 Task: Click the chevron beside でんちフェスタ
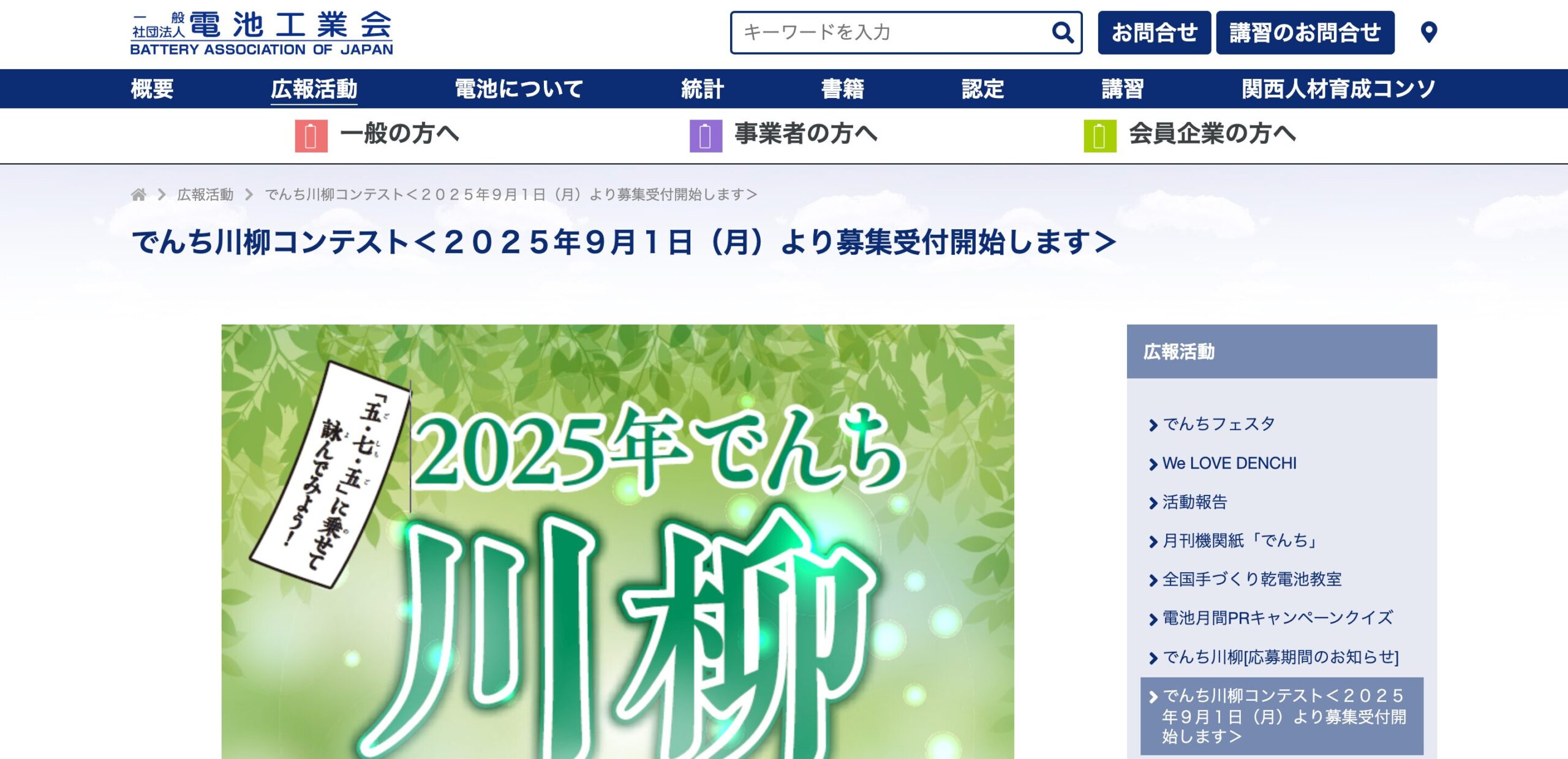point(1153,425)
